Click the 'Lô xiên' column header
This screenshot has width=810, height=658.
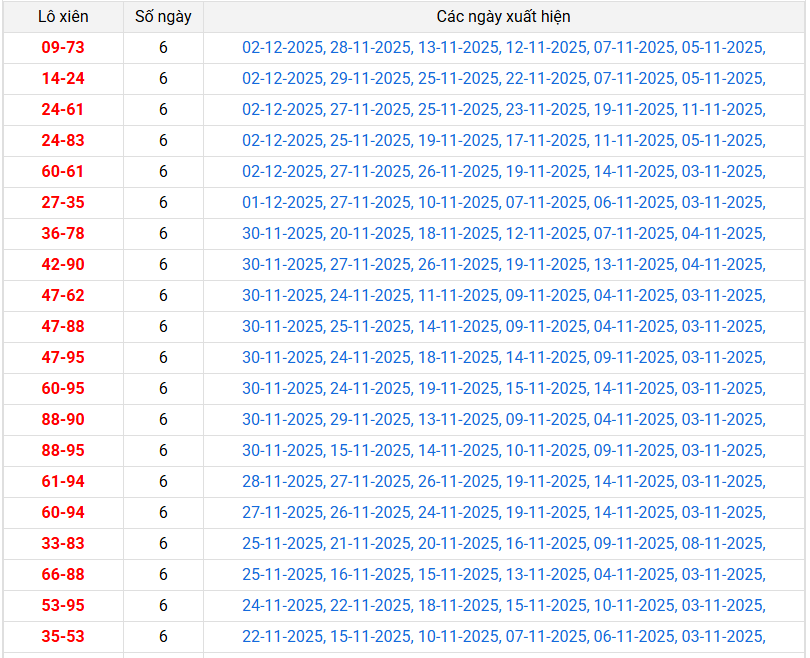click(63, 17)
